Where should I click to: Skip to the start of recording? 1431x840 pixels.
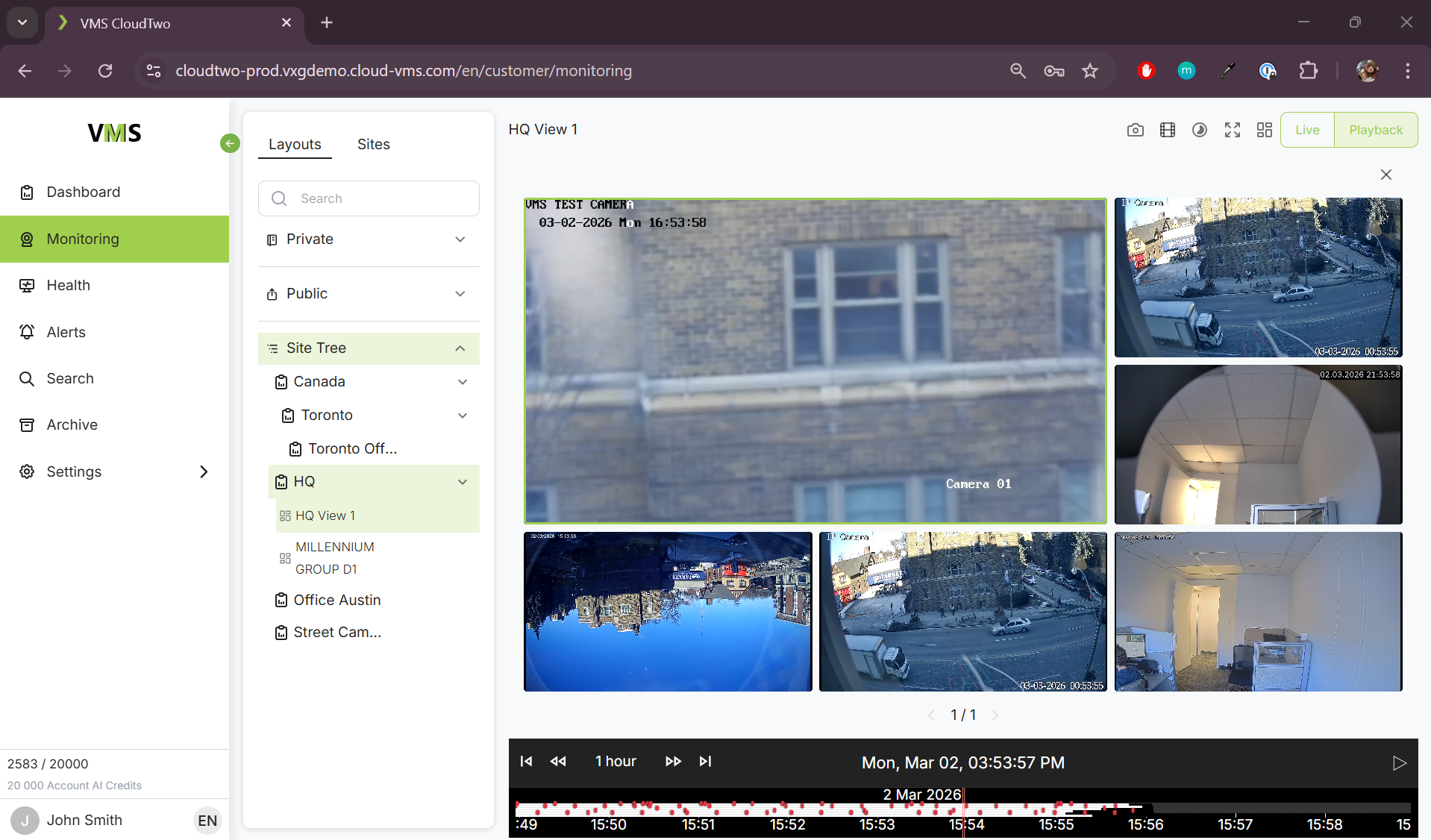(526, 761)
